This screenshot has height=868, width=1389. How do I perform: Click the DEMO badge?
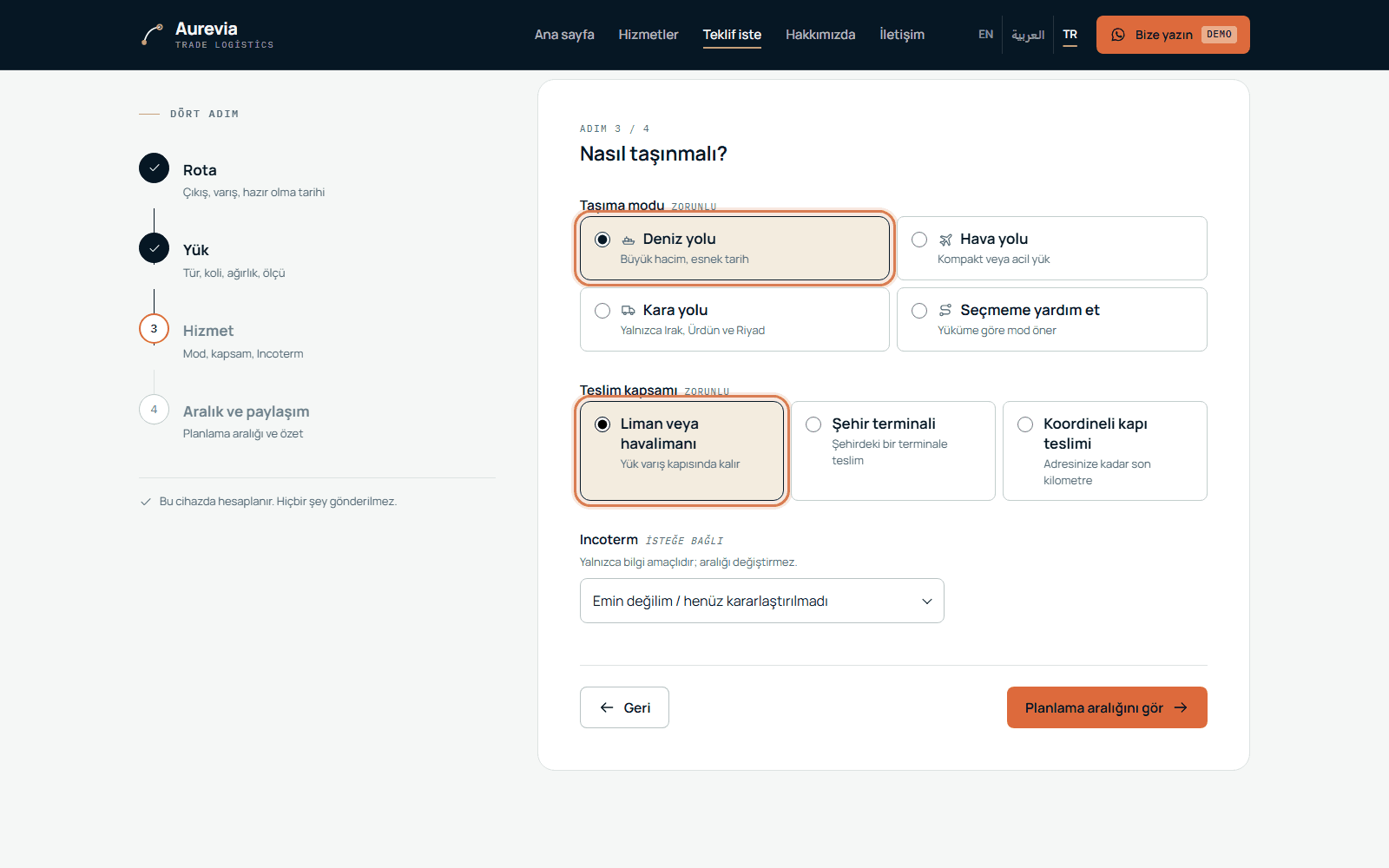point(1220,35)
